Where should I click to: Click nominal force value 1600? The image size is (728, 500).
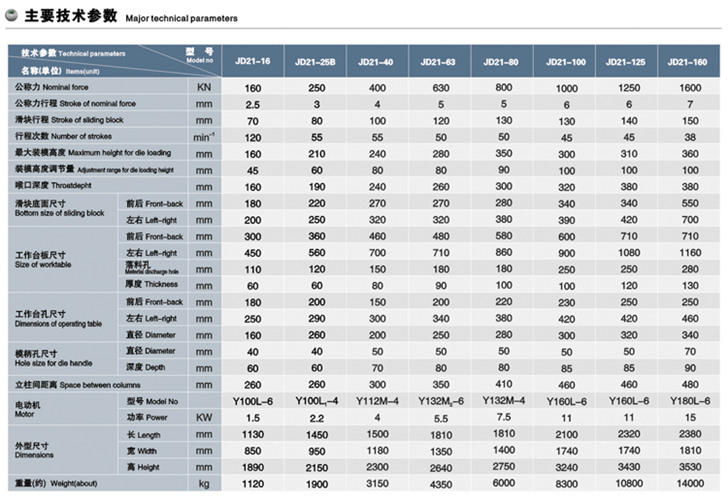click(x=690, y=88)
